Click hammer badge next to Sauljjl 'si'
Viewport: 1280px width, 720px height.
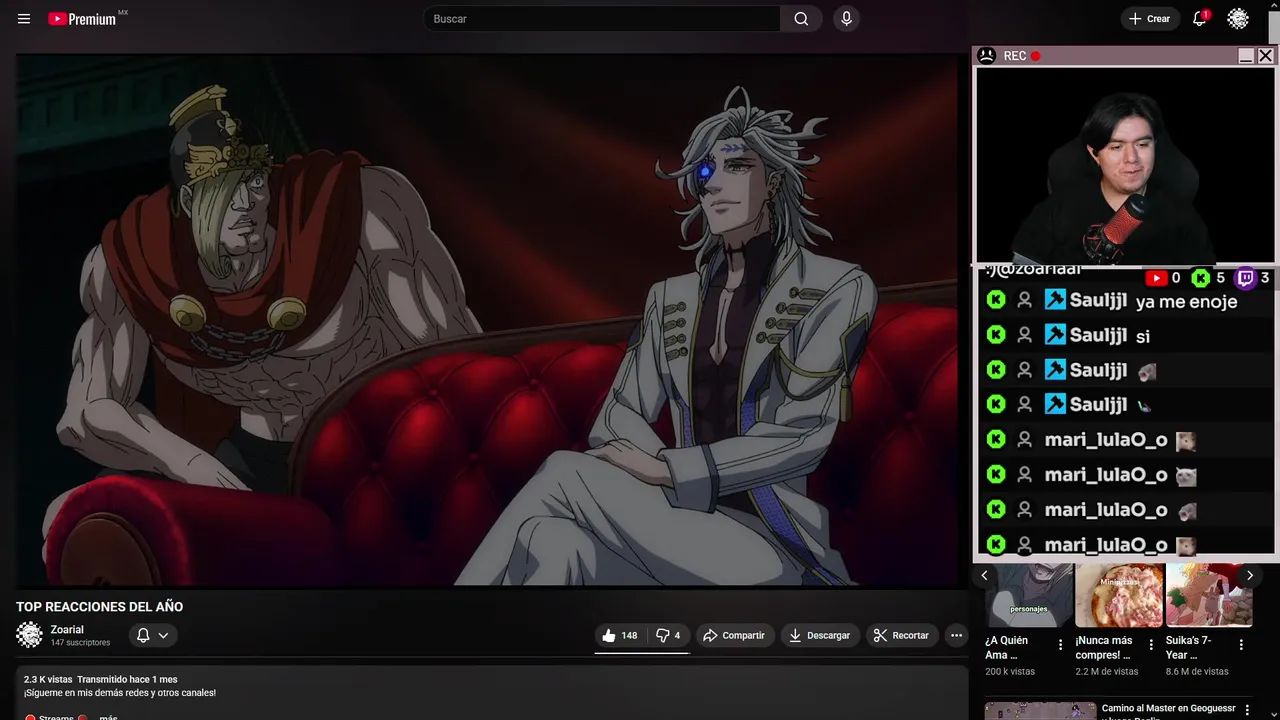(x=1055, y=335)
